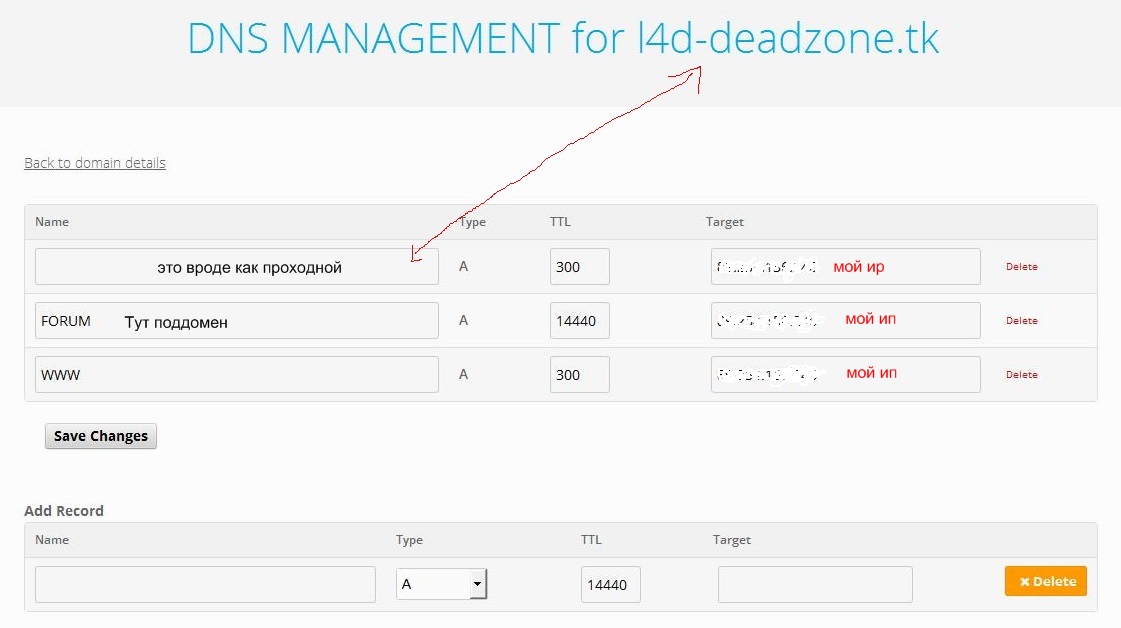1121x628 pixels.
Task: Click the TTL field of the WWW record
Action: coord(579,375)
